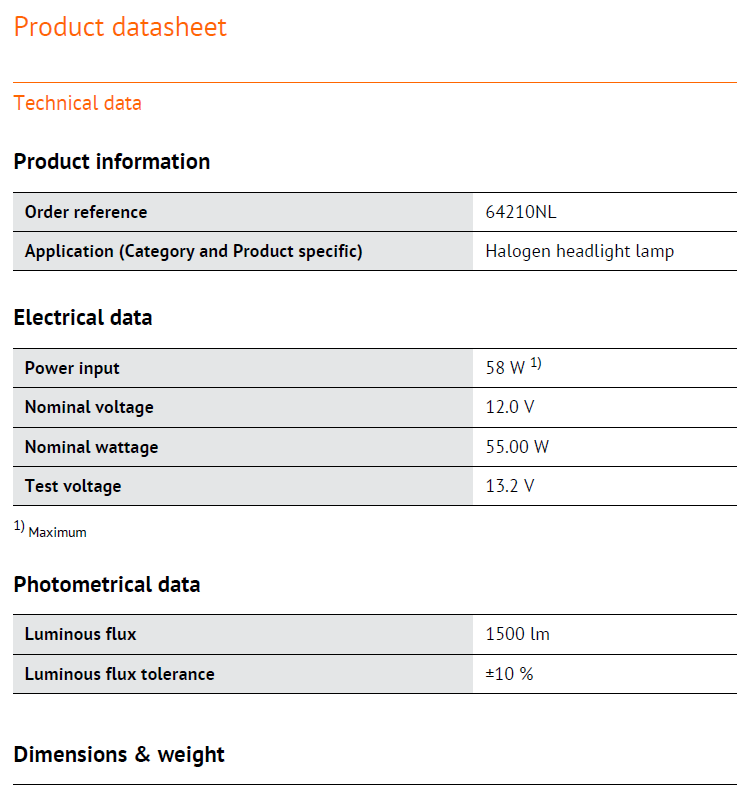Click the Halogen headlight lamp value
Viewport: 737px width, 791px height.
point(579,251)
